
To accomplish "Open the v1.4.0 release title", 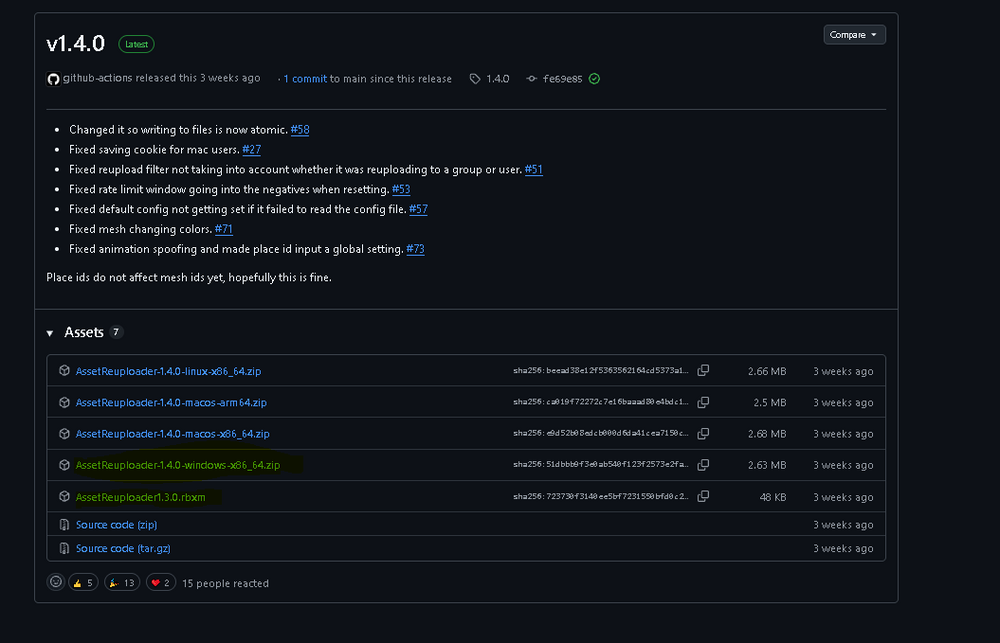I will pos(75,43).
